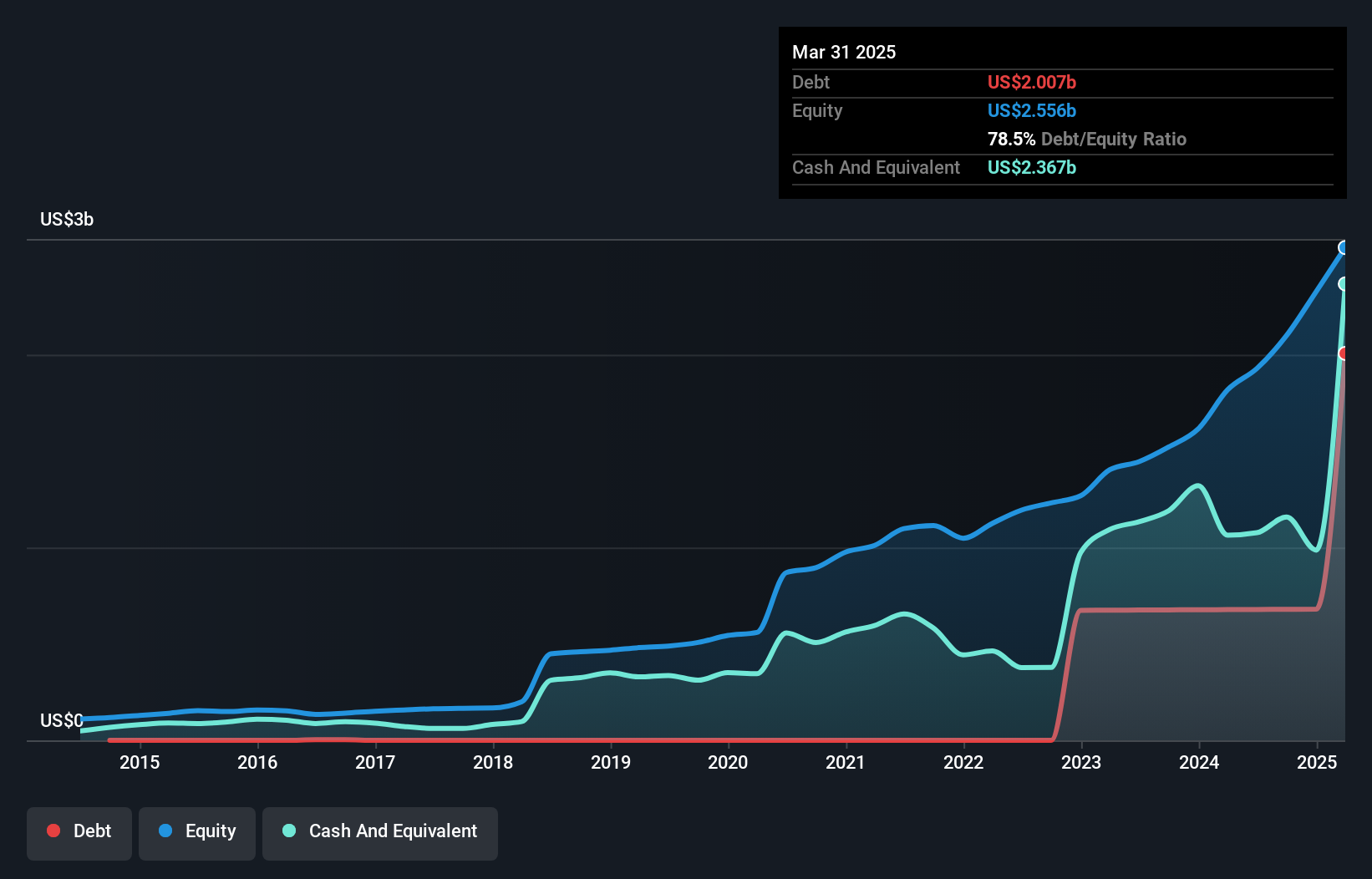The height and width of the screenshot is (879, 1372).
Task: Click the 2024 x-axis label
Action: 1199,762
